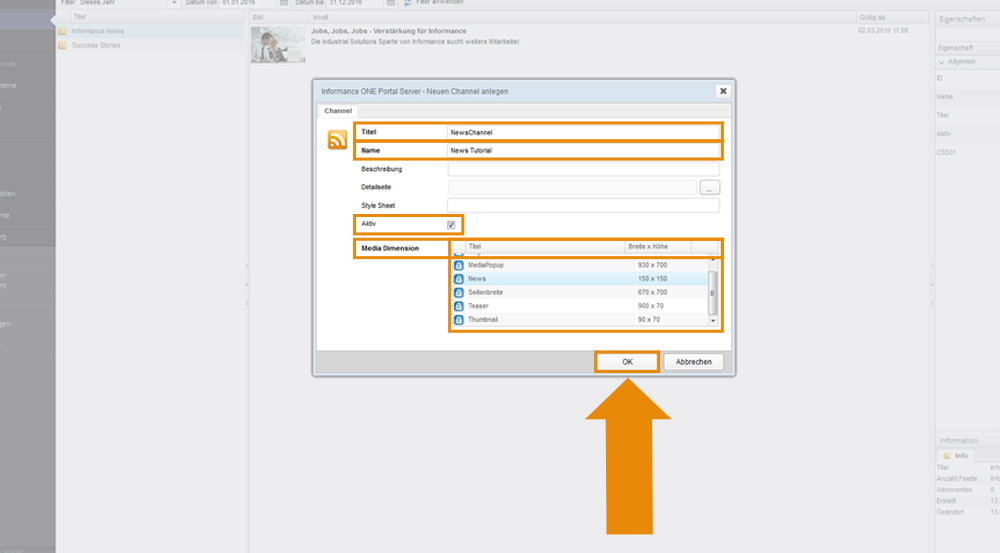Viewport: 1000px width, 553px height.
Task: Click the news article thumbnail image
Action: (x=278, y=45)
